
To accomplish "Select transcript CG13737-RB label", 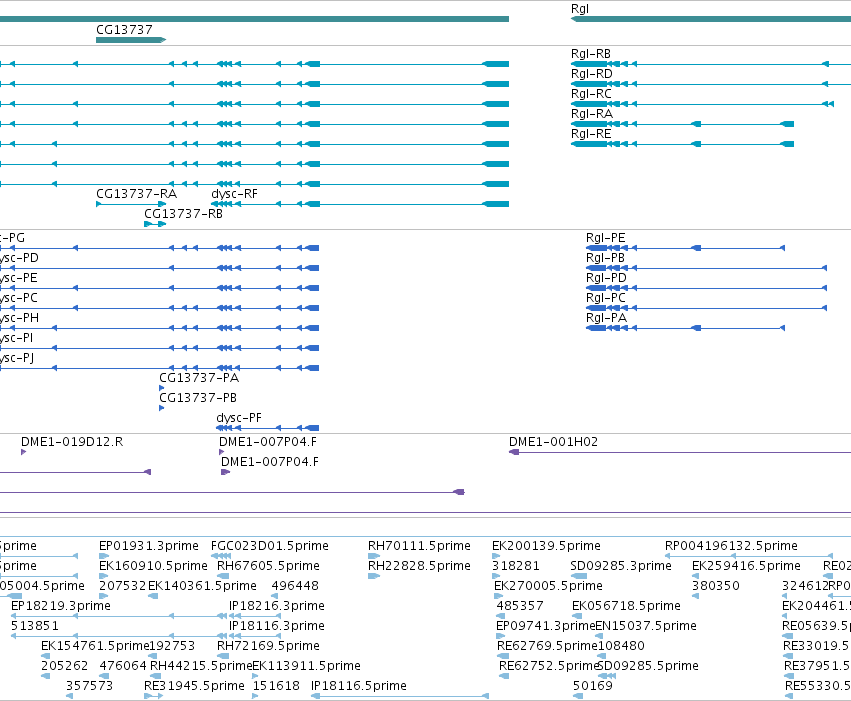I will pyautogui.click(x=183, y=214).
